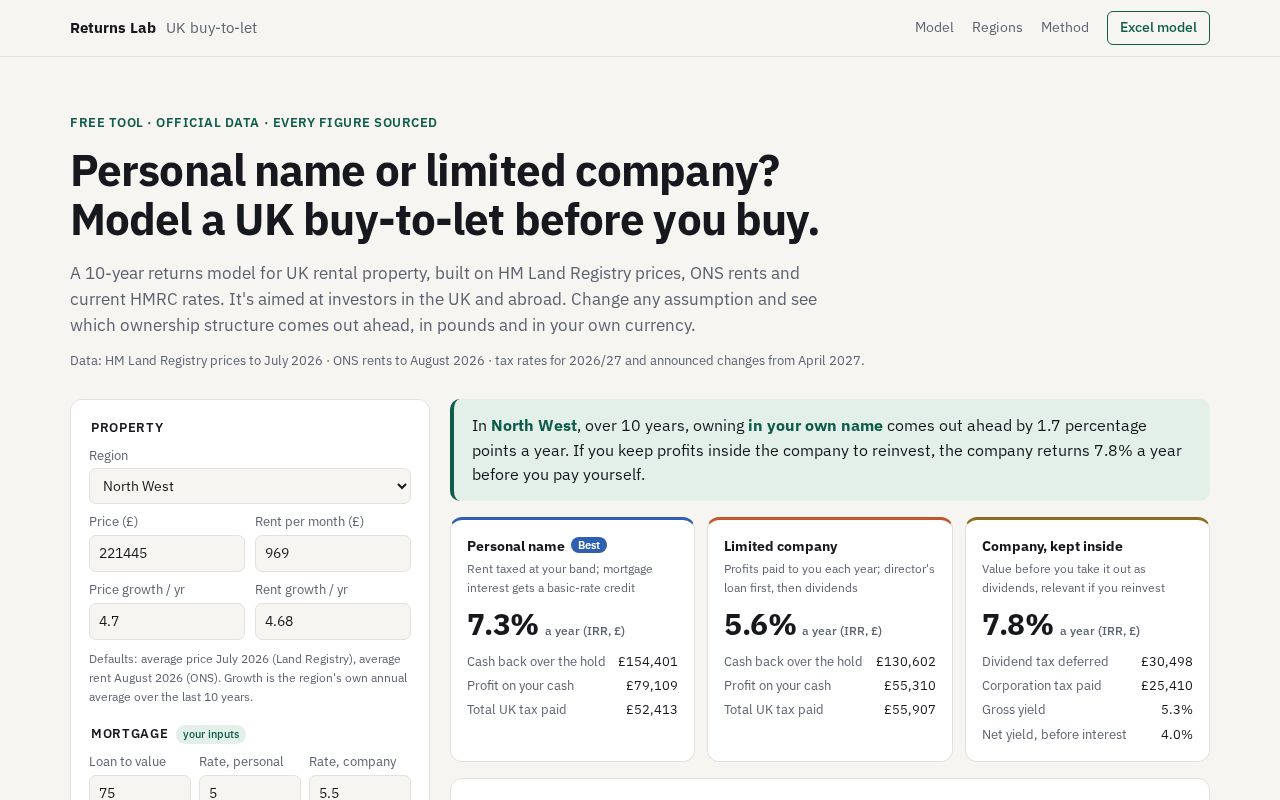
Task: Click the Best badge on Personal name
Action: [x=589, y=545]
